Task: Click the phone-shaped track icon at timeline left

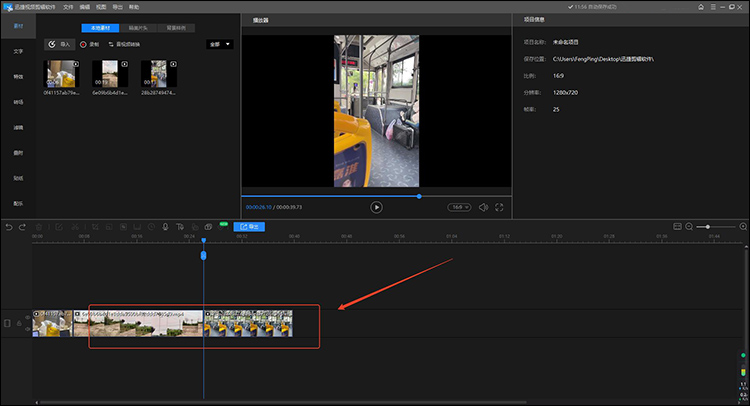Action: pyautogui.click(x=7, y=323)
